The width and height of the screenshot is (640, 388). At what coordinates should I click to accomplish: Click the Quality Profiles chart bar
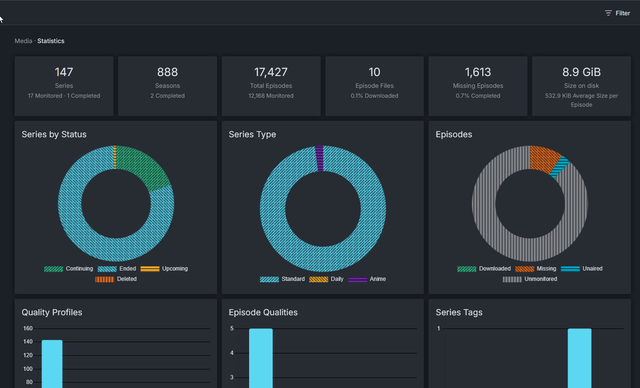[52, 364]
